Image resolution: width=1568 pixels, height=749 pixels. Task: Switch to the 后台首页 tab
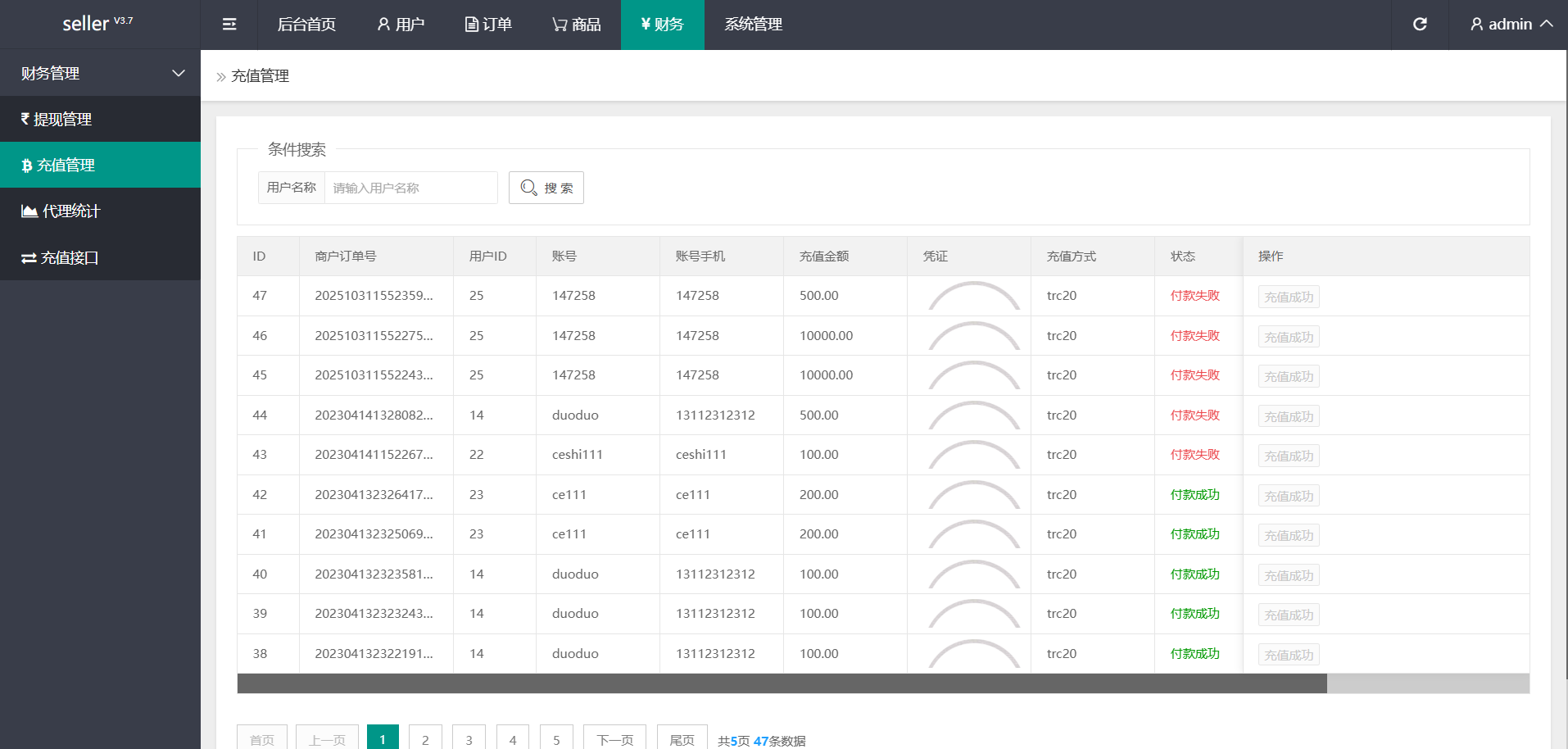tap(306, 25)
